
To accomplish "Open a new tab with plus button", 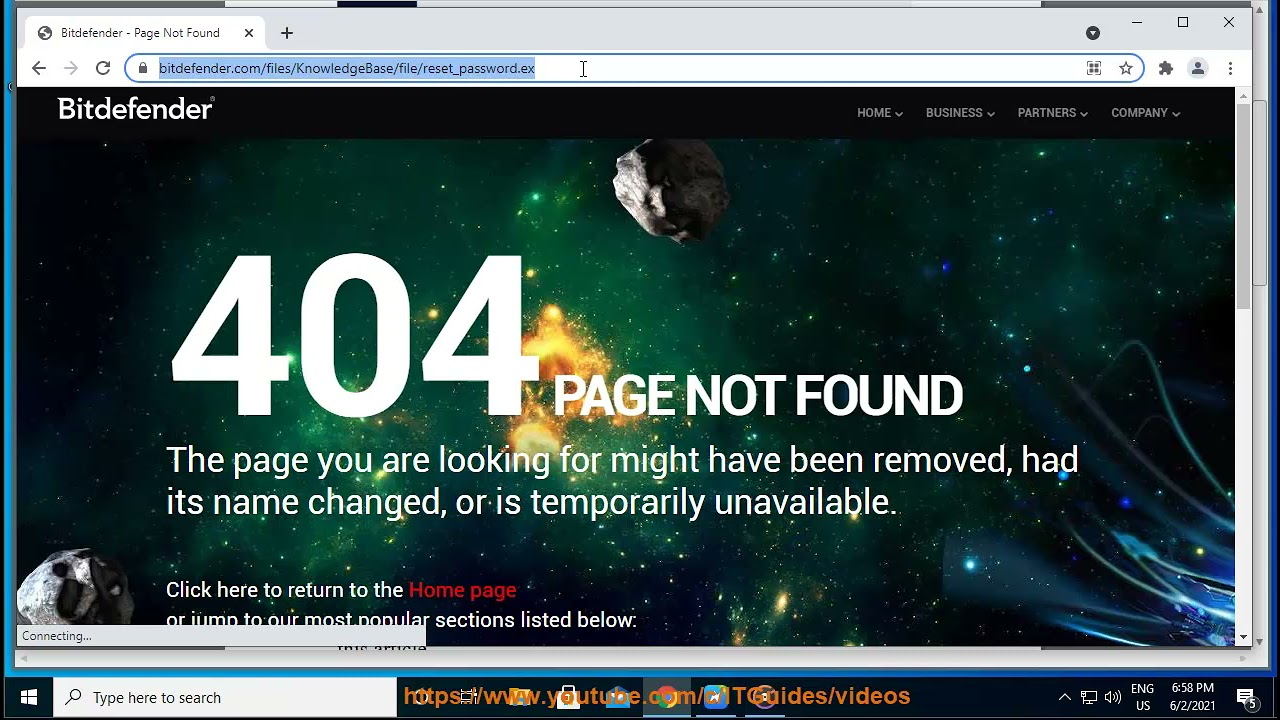I will pyautogui.click(x=287, y=33).
